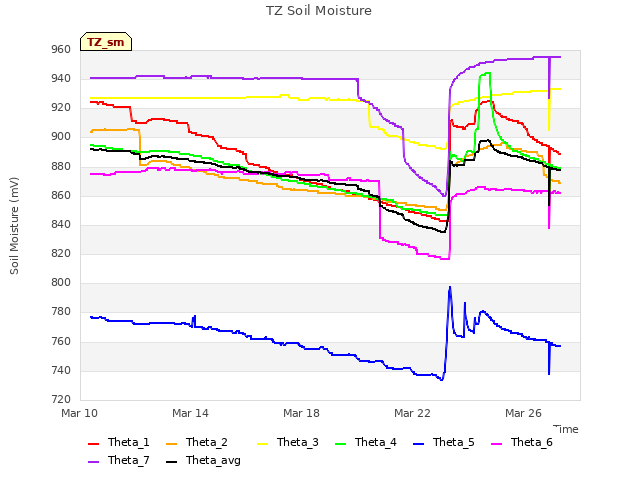Screen dimensions: 640x480
Task: Click the Mar 10 x-axis tick label
Action: [x=80, y=413]
